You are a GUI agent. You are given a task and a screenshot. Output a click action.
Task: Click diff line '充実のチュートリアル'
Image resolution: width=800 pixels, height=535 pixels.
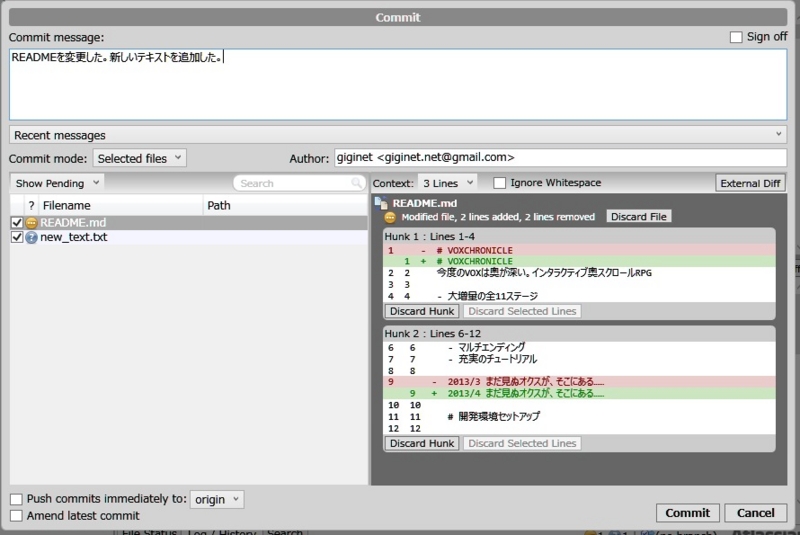coord(579,359)
